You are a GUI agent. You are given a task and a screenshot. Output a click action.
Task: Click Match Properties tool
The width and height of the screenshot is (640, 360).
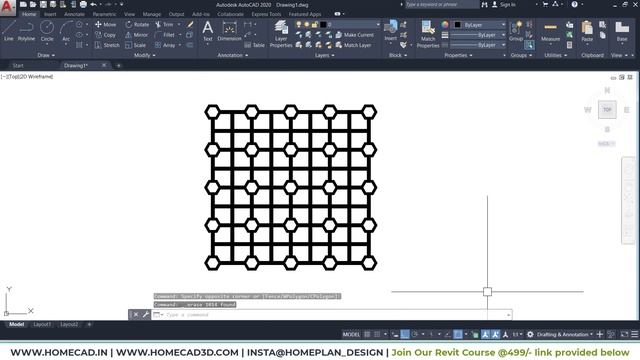pyautogui.click(x=428, y=34)
